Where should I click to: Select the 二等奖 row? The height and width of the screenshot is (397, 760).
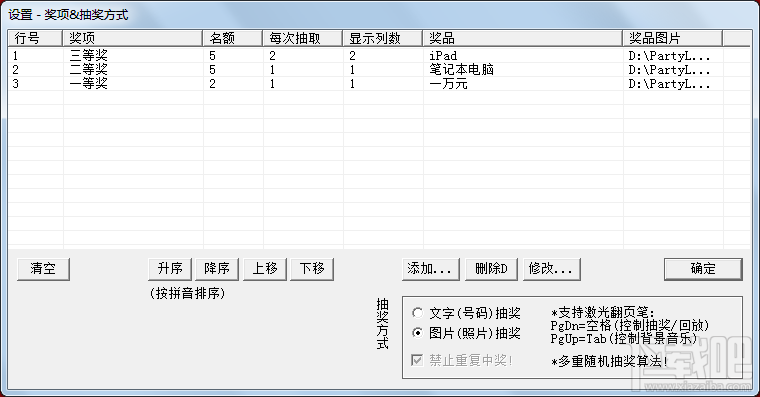[379, 70]
